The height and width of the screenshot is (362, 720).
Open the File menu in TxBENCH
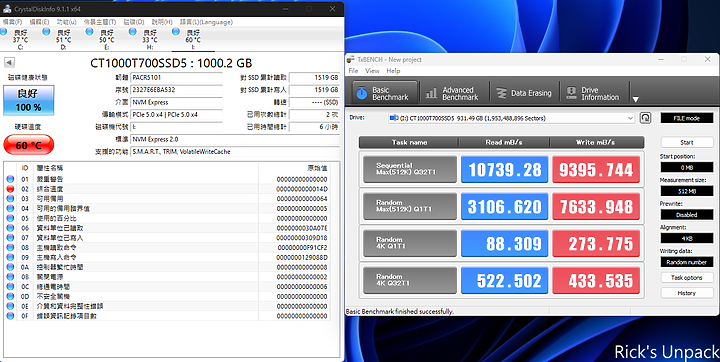[x=353, y=71]
